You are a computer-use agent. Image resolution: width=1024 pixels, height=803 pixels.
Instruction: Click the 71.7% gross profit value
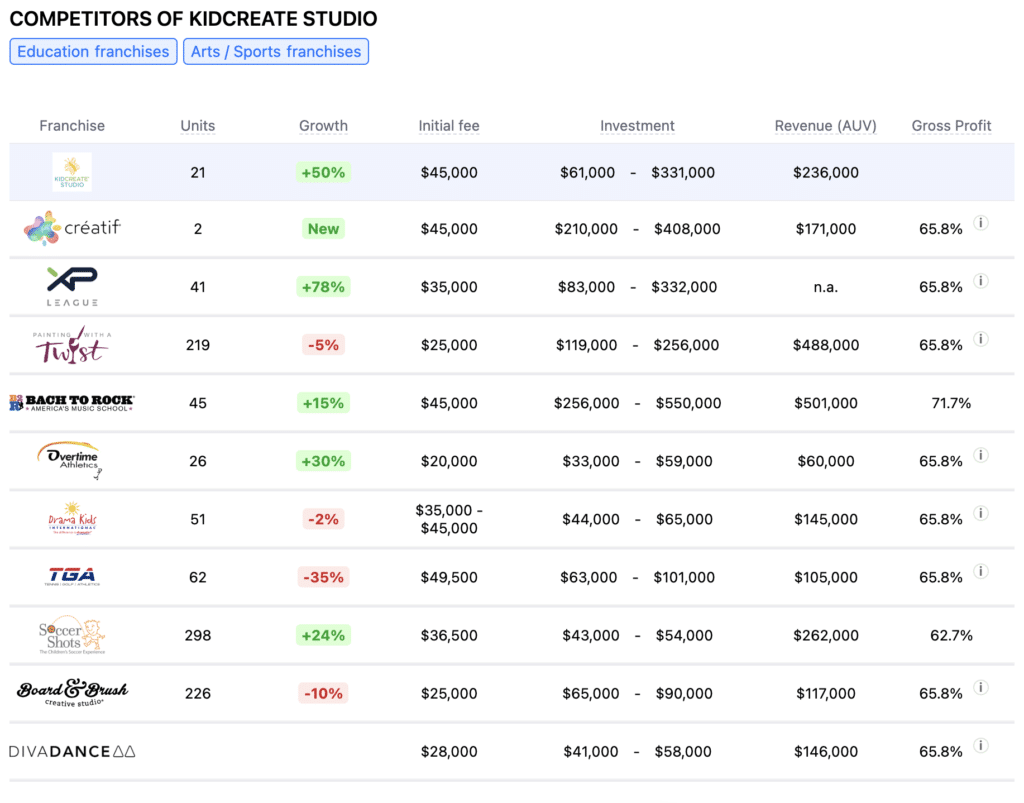pyautogui.click(x=951, y=403)
